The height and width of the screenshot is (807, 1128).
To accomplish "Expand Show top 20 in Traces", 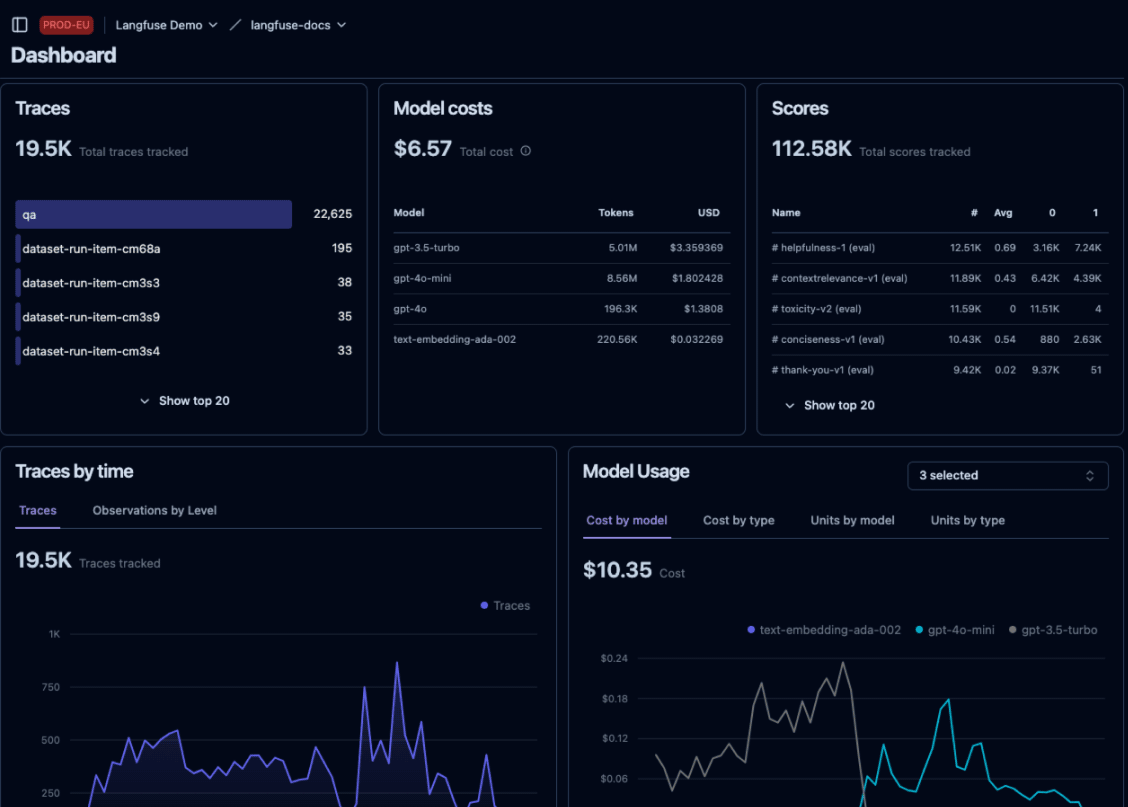I will point(185,401).
